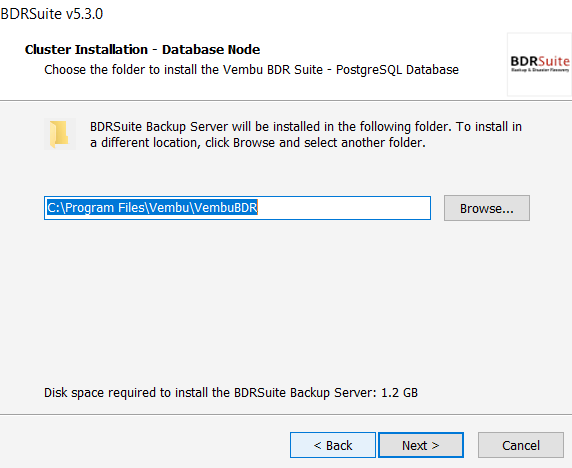The height and width of the screenshot is (468, 572).
Task: Click the BDRSuite logo image
Action: click(540, 65)
